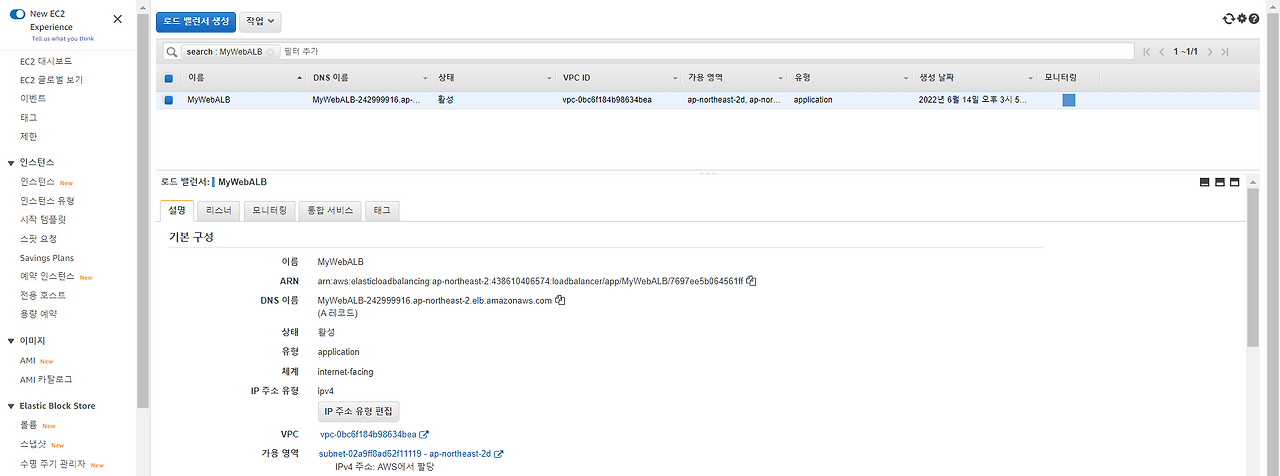Collapse the 인스턴스 sidebar section

coord(11,162)
